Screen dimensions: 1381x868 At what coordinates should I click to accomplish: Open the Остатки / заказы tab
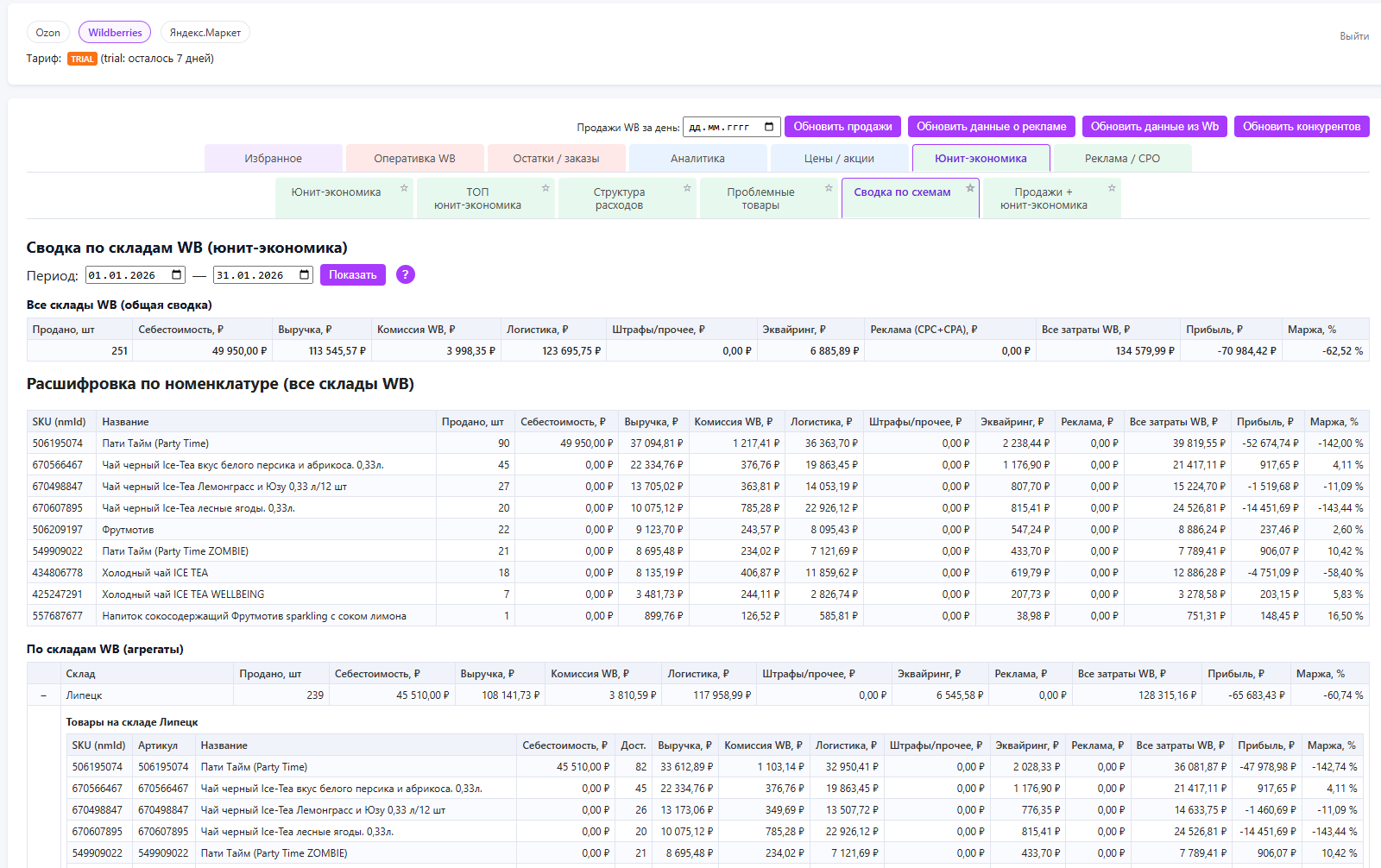pos(557,159)
